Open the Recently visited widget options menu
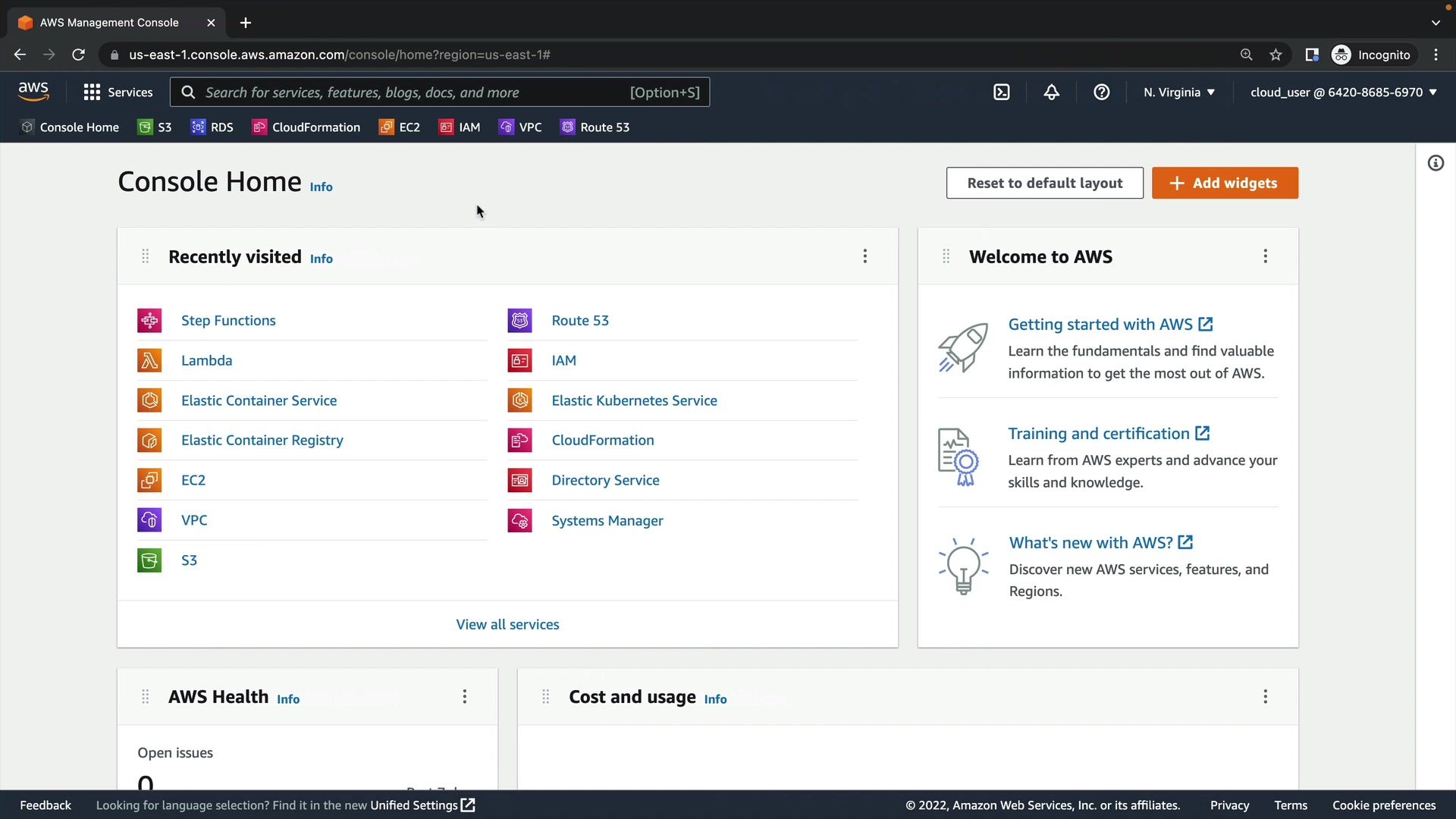 click(x=864, y=256)
